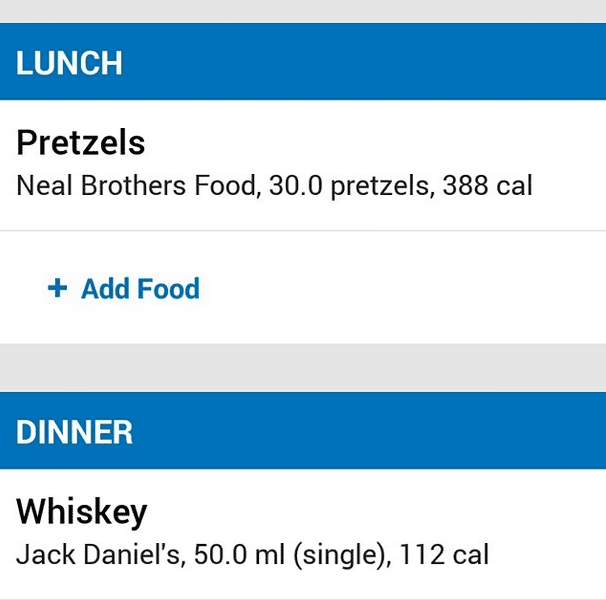Image resolution: width=606 pixels, height=600 pixels.
Task: Select the DINNER section header label
Action: click(x=74, y=432)
